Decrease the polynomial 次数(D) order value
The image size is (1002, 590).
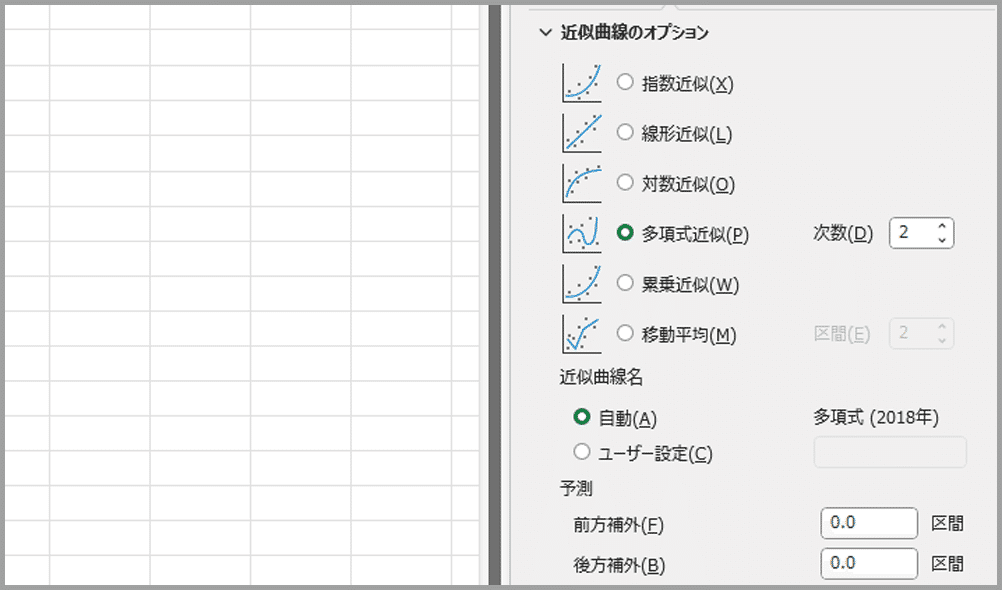[941, 240]
